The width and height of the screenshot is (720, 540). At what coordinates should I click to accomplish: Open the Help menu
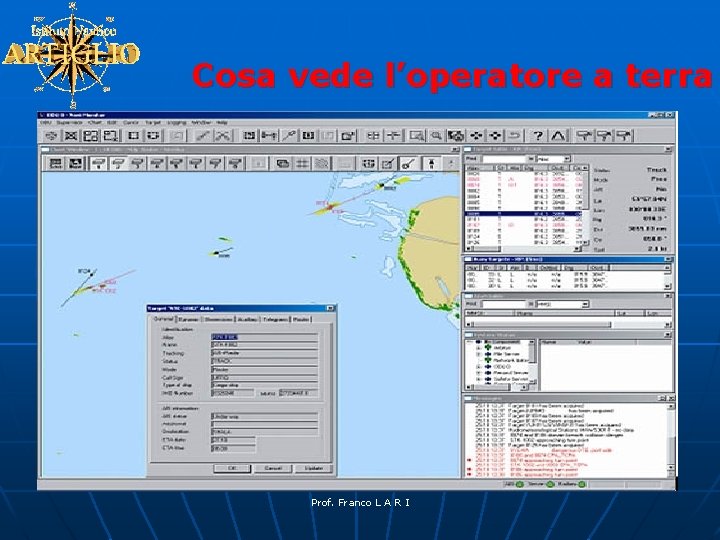pos(222,123)
